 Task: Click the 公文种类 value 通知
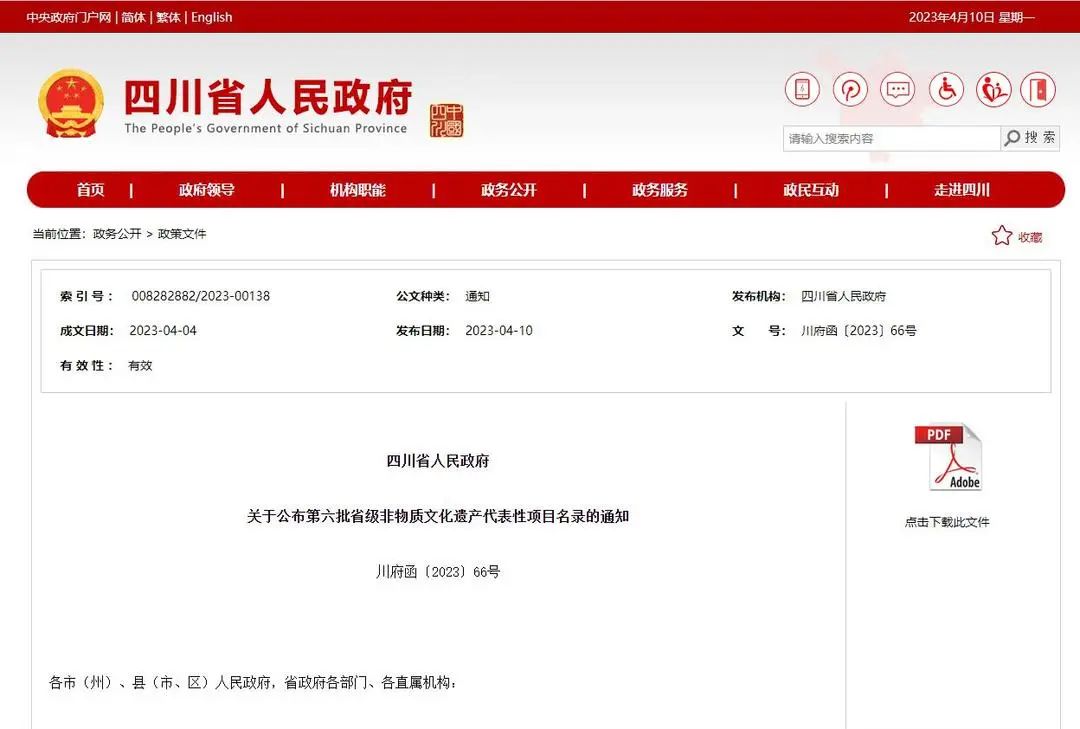point(477,296)
